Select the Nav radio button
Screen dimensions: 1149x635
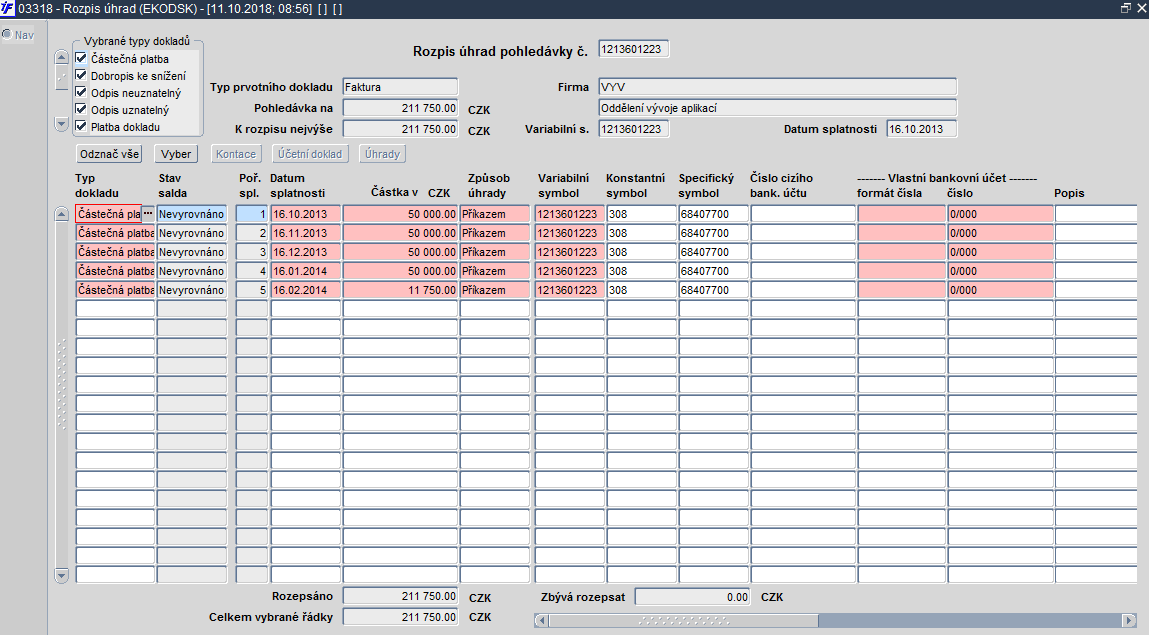pos(7,34)
